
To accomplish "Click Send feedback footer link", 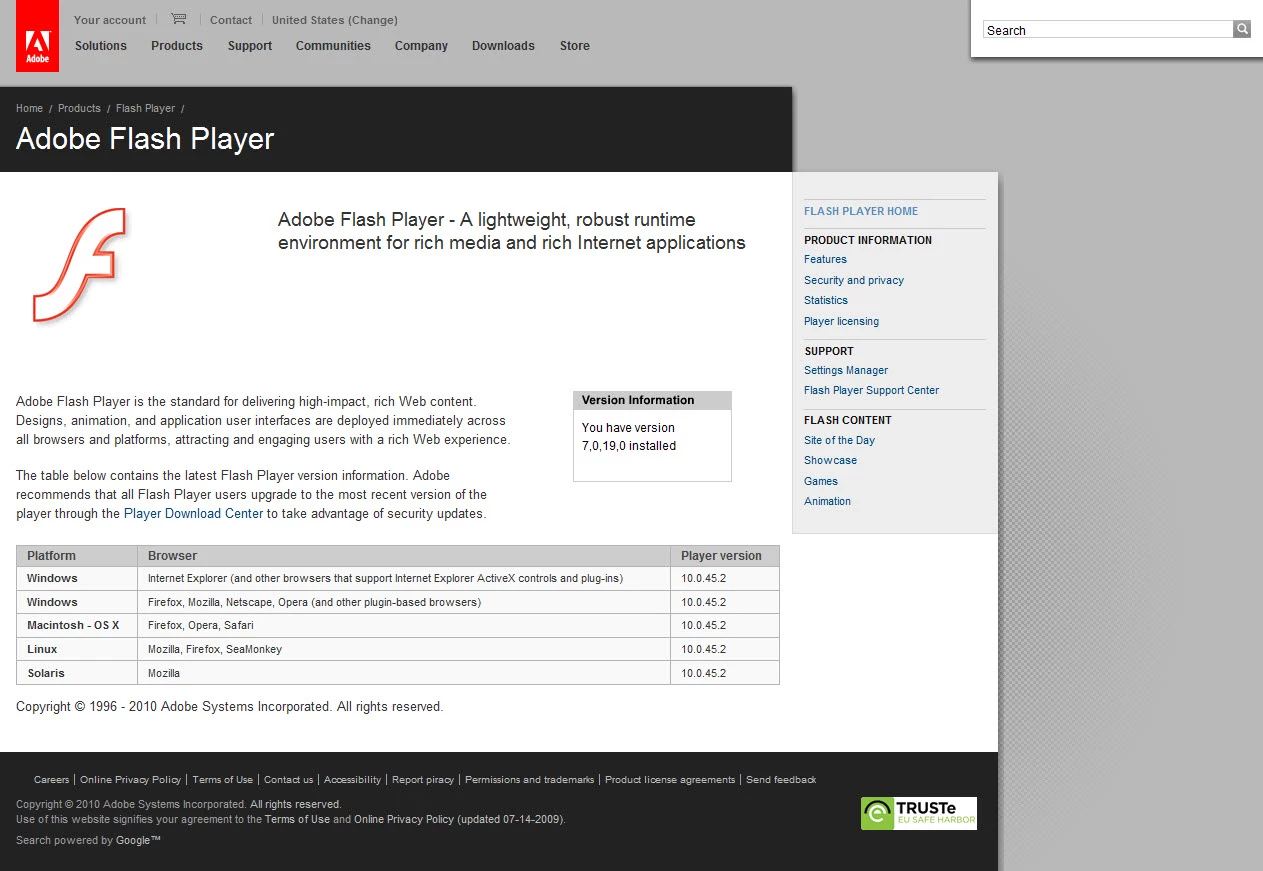I will point(781,779).
